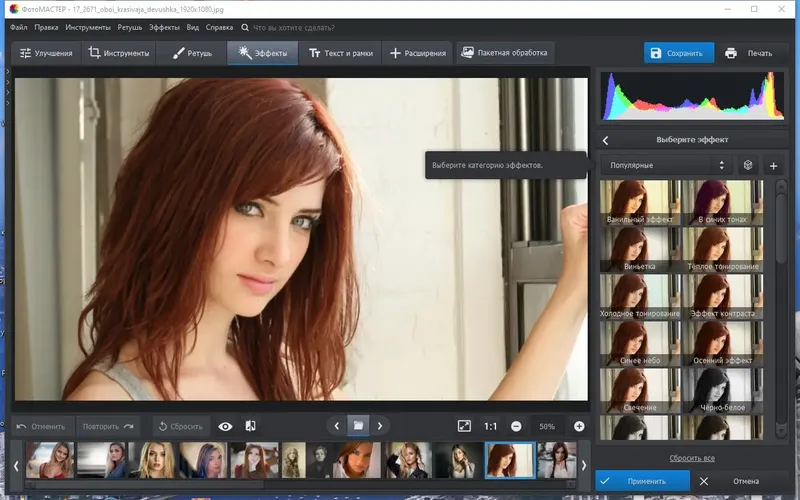Click the Сбросить все link

tap(692, 458)
